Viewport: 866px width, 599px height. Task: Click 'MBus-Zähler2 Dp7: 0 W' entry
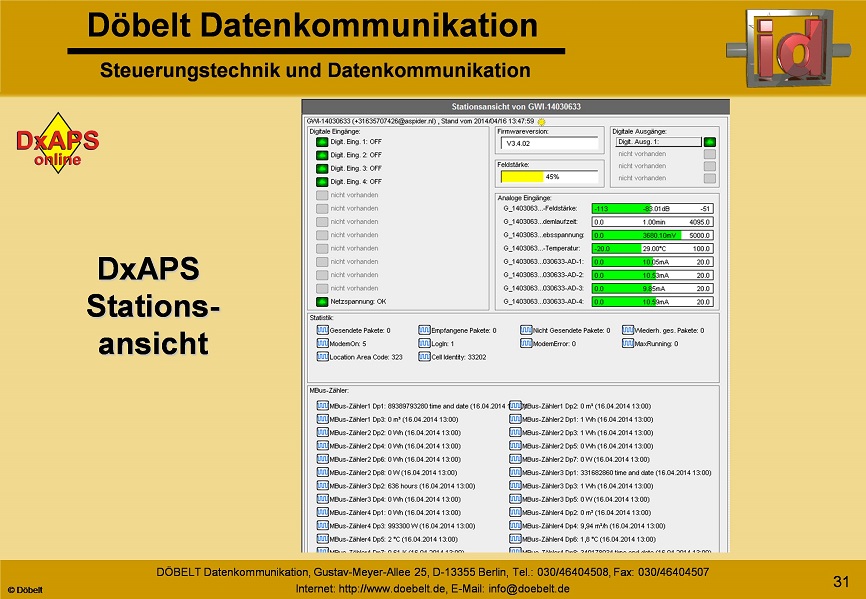coord(585,459)
